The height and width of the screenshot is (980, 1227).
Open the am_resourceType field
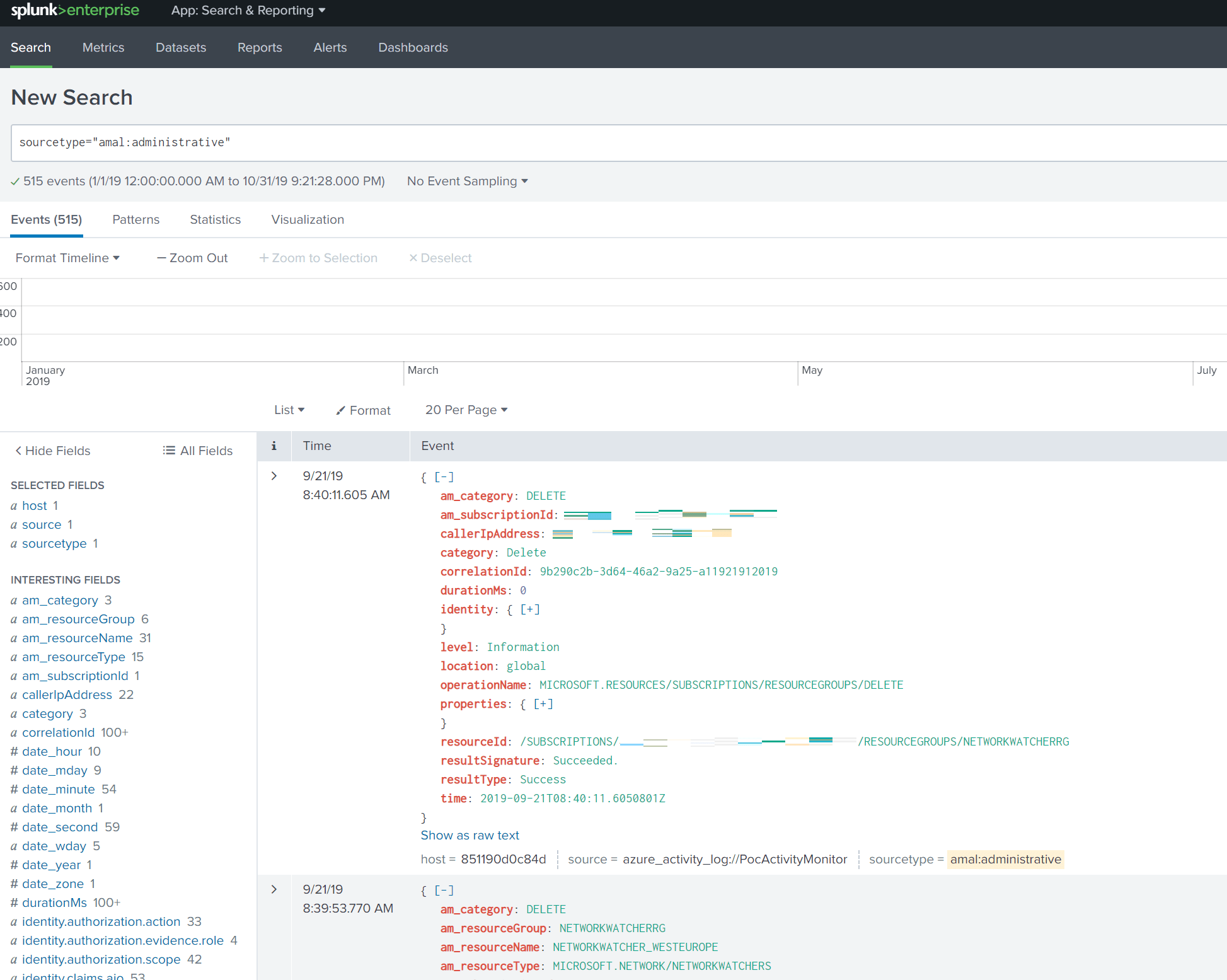tap(74, 657)
